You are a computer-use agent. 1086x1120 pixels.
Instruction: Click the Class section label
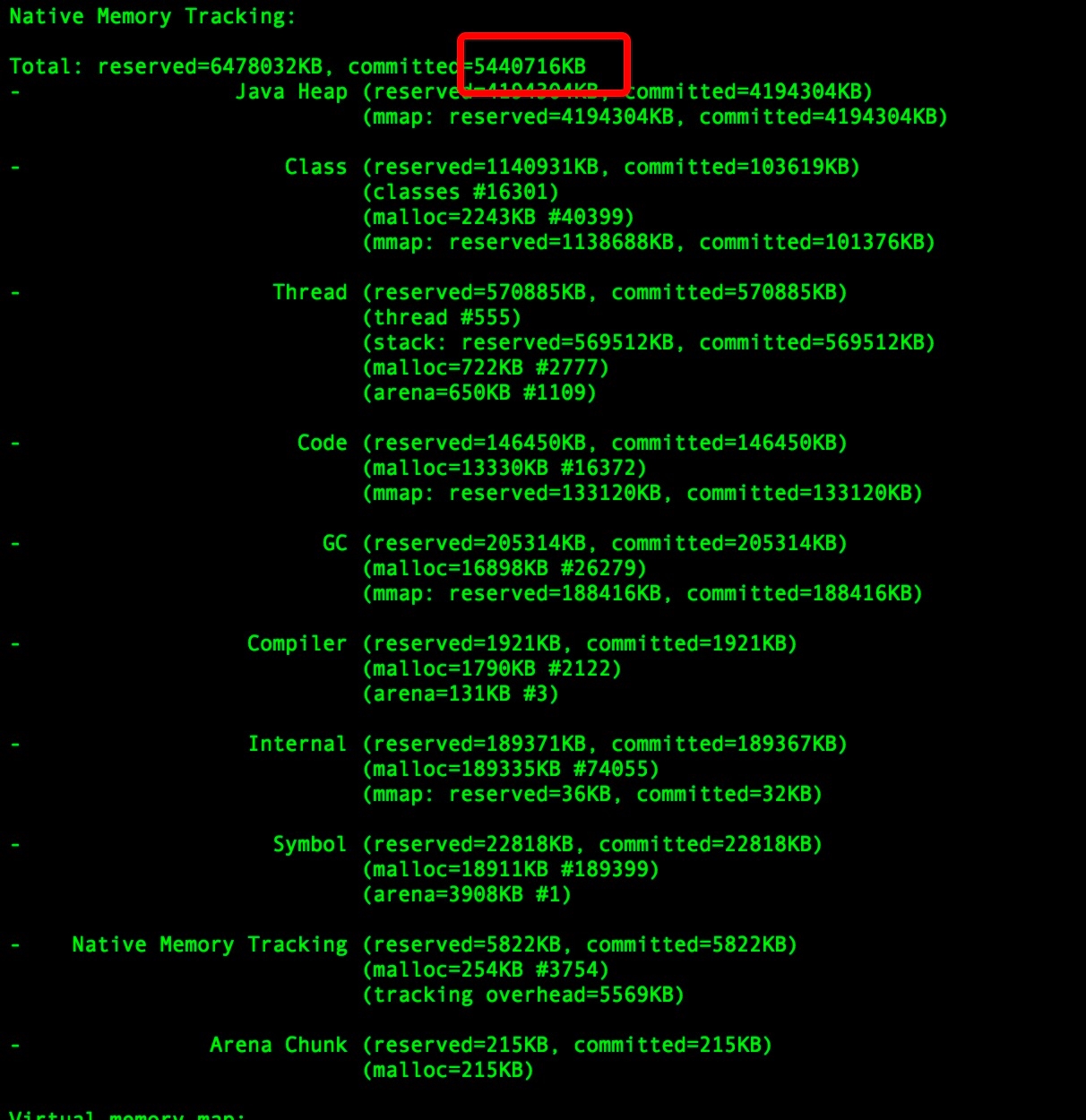pyautogui.click(x=315, y=167)
